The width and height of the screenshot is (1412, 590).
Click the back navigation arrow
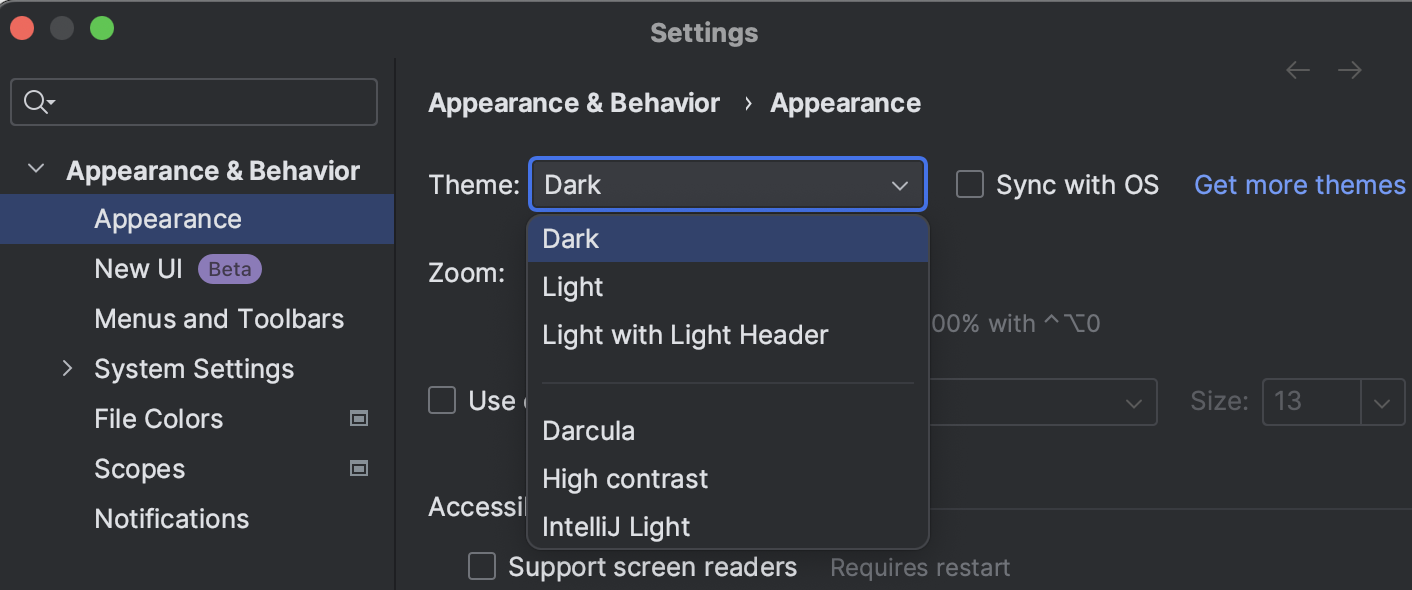[1297, 70]
